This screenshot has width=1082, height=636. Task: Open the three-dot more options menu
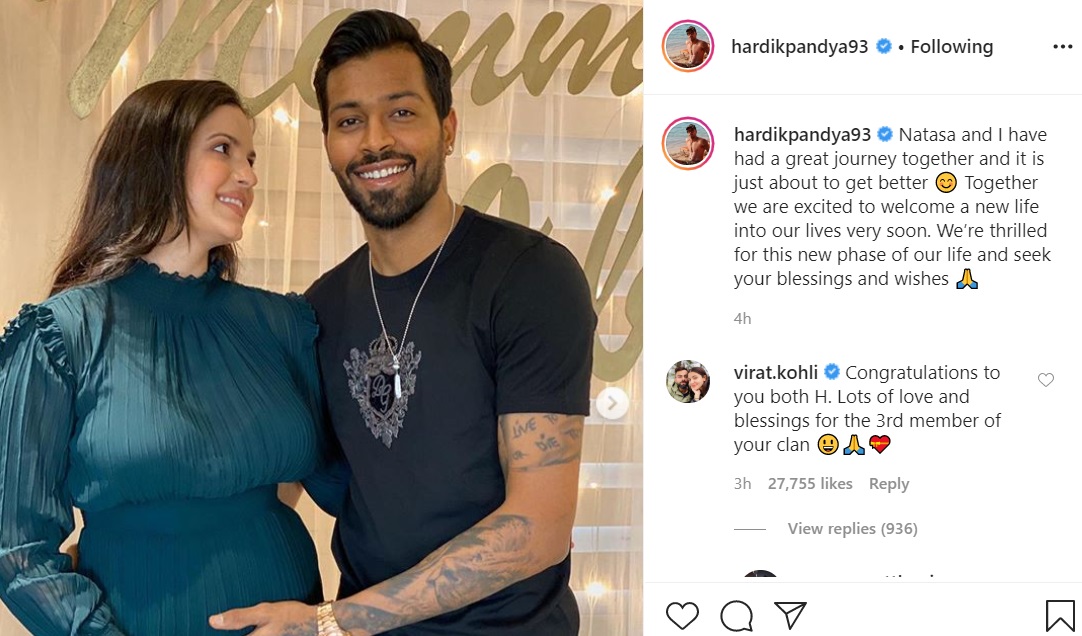[1063, 47]
